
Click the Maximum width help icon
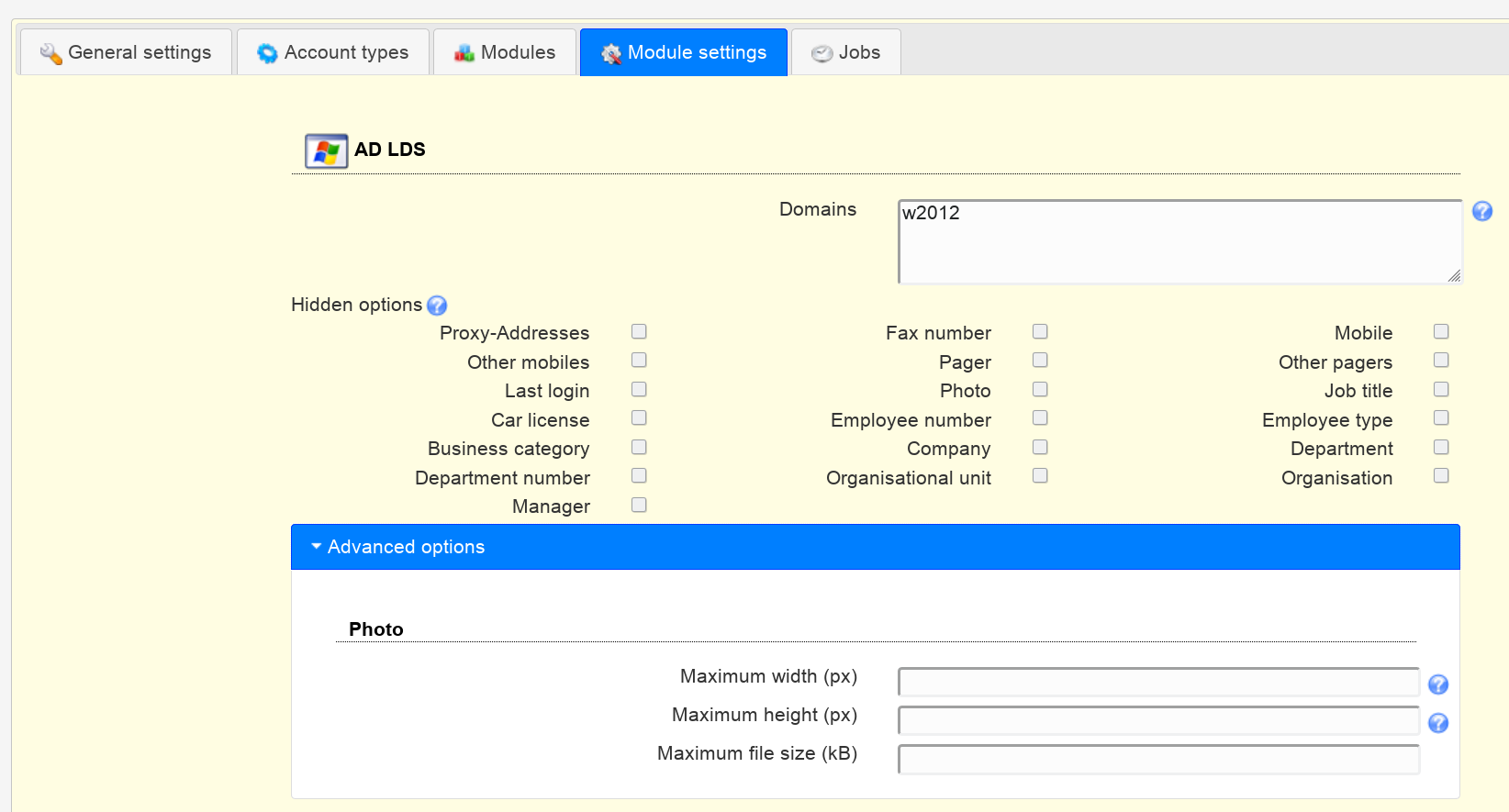point(1437,684)
